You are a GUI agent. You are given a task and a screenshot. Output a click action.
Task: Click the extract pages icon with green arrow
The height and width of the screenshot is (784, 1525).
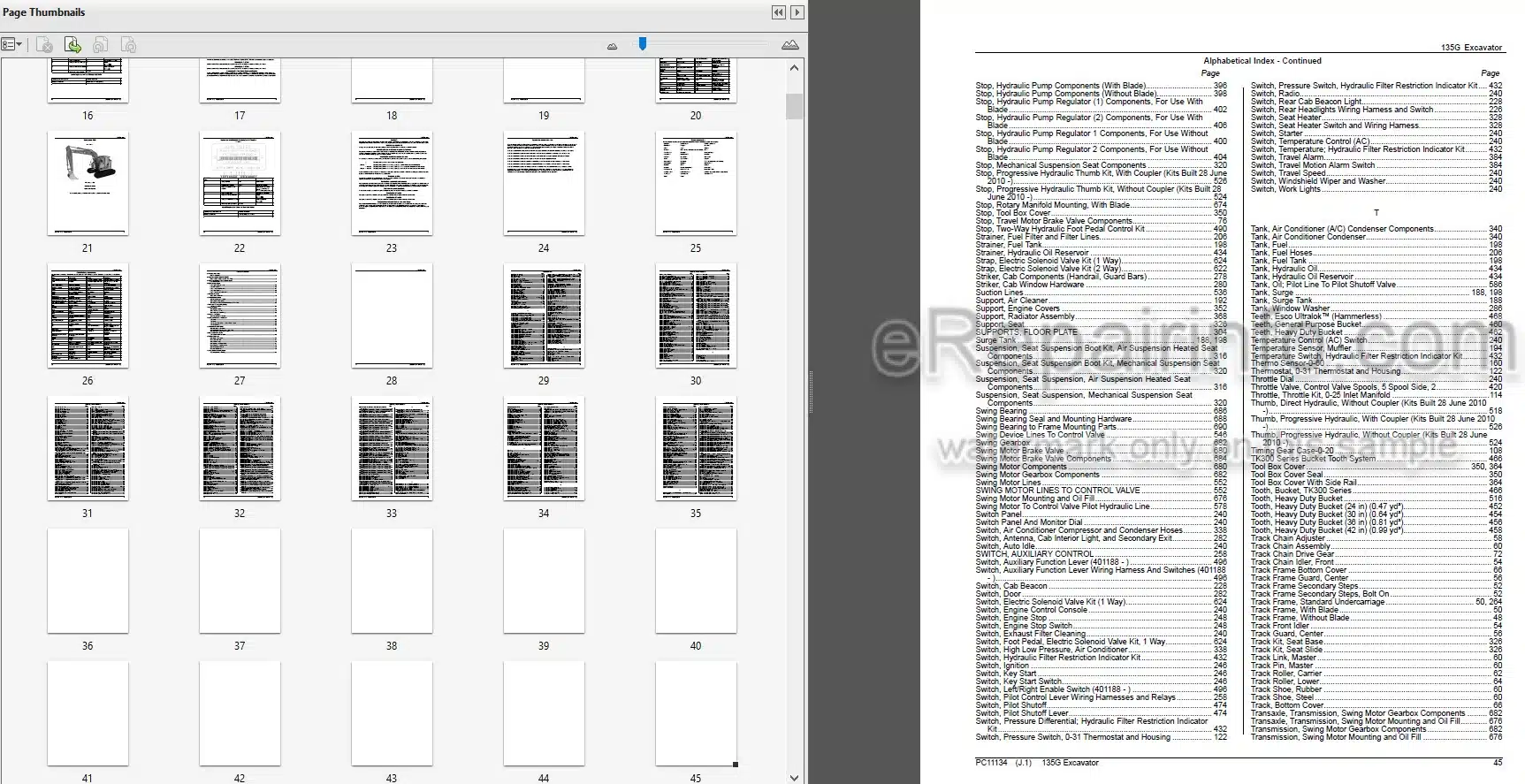tap(72, 45)
